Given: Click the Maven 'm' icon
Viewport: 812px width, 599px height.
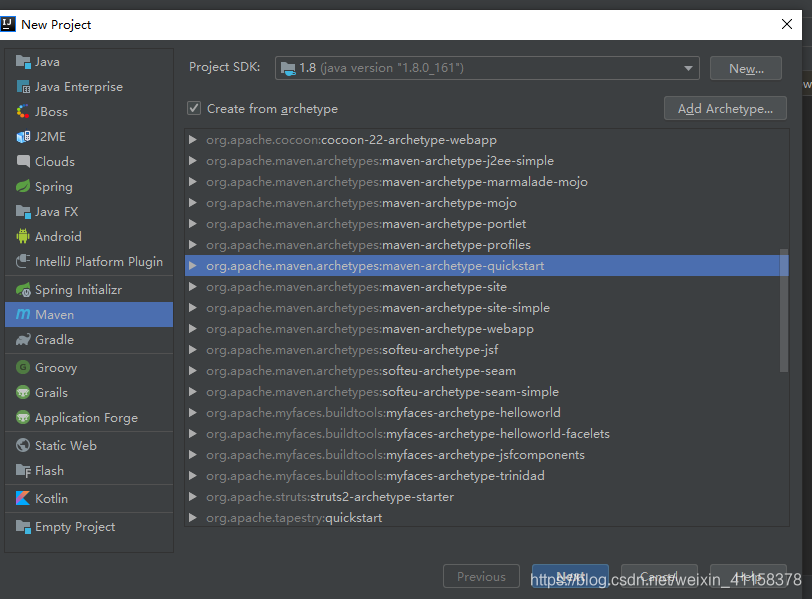Looking at the screenshot, I should point(23,314).
